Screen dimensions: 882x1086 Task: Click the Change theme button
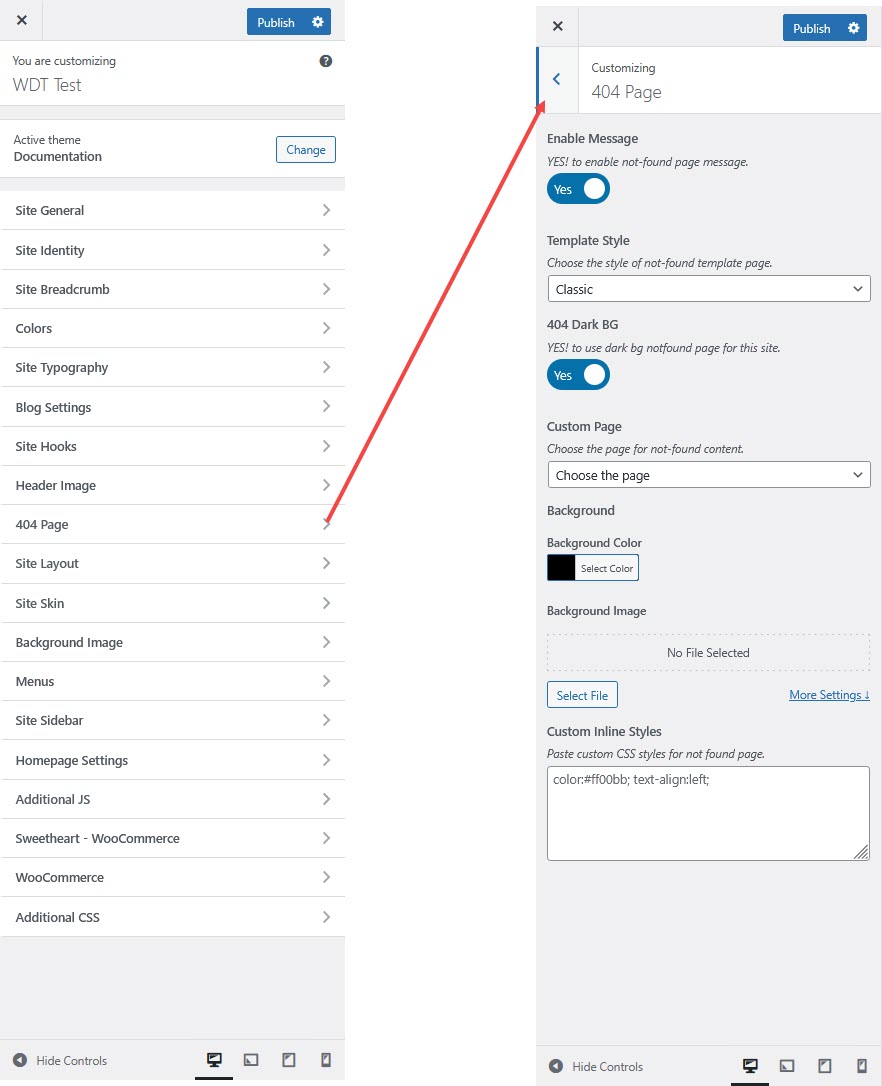[x=305, y=150]
